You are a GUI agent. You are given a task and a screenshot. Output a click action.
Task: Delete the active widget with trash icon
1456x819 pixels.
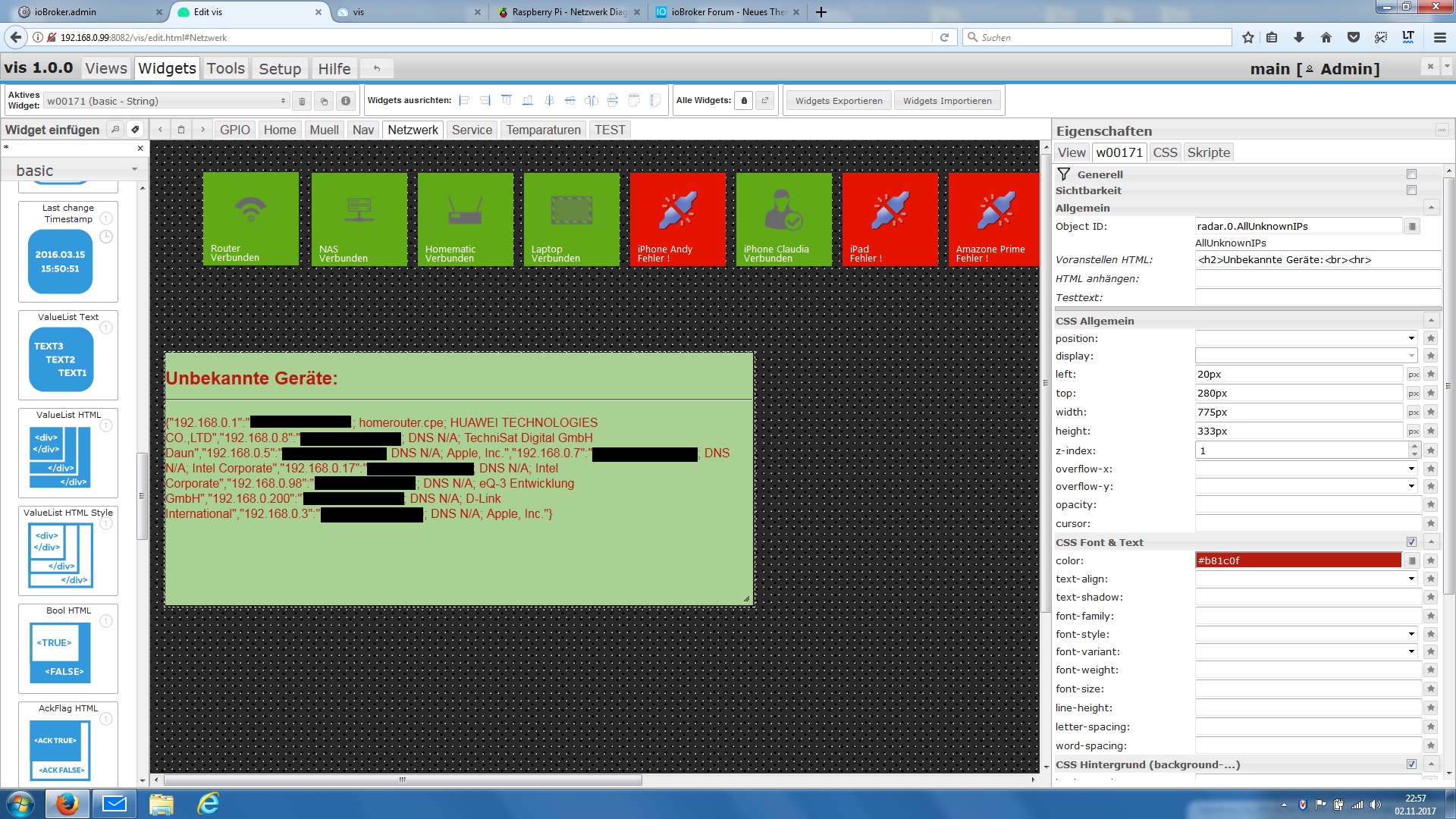(302, 101)
